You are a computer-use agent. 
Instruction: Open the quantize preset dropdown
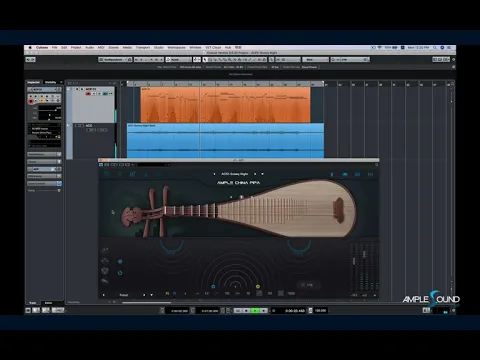coord(353,60)
